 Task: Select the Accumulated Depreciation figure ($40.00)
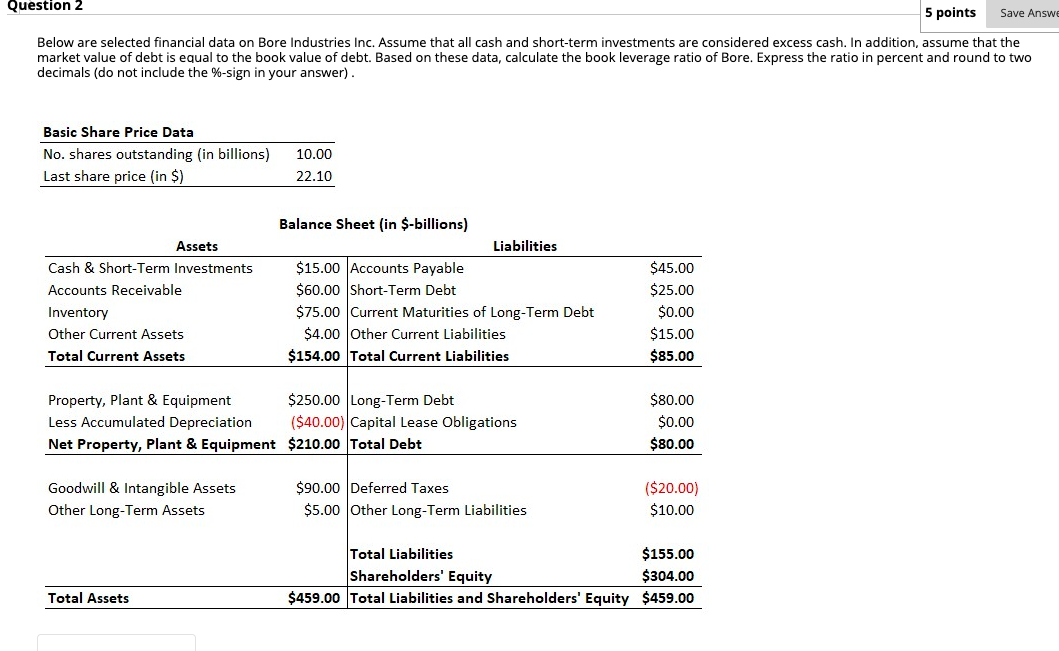click(x=318, y=422)
